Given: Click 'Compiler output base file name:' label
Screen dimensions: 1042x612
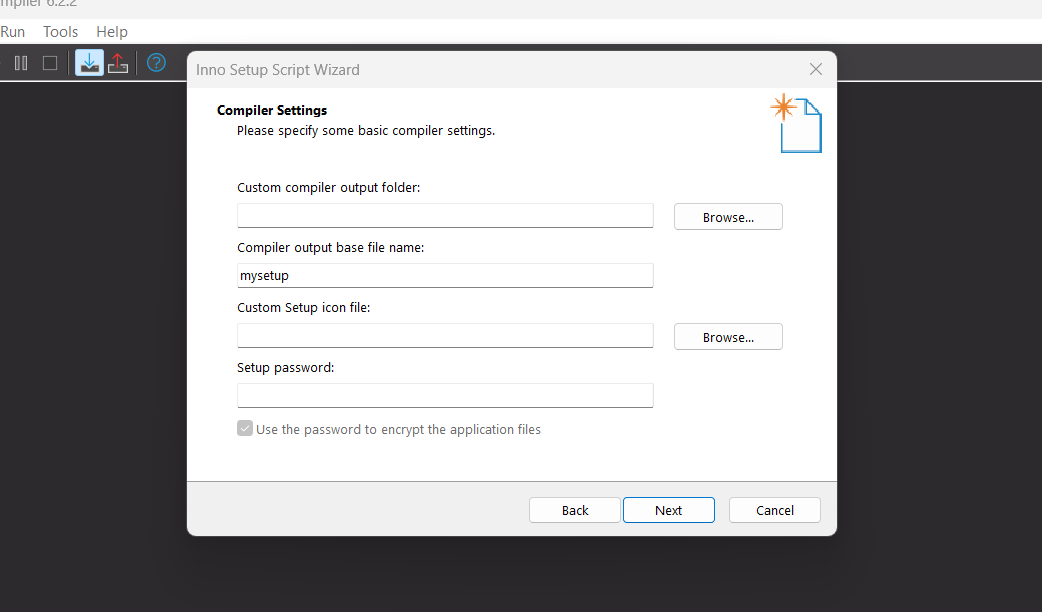Looking at the screenshot, I should click(x=330, y=247).
